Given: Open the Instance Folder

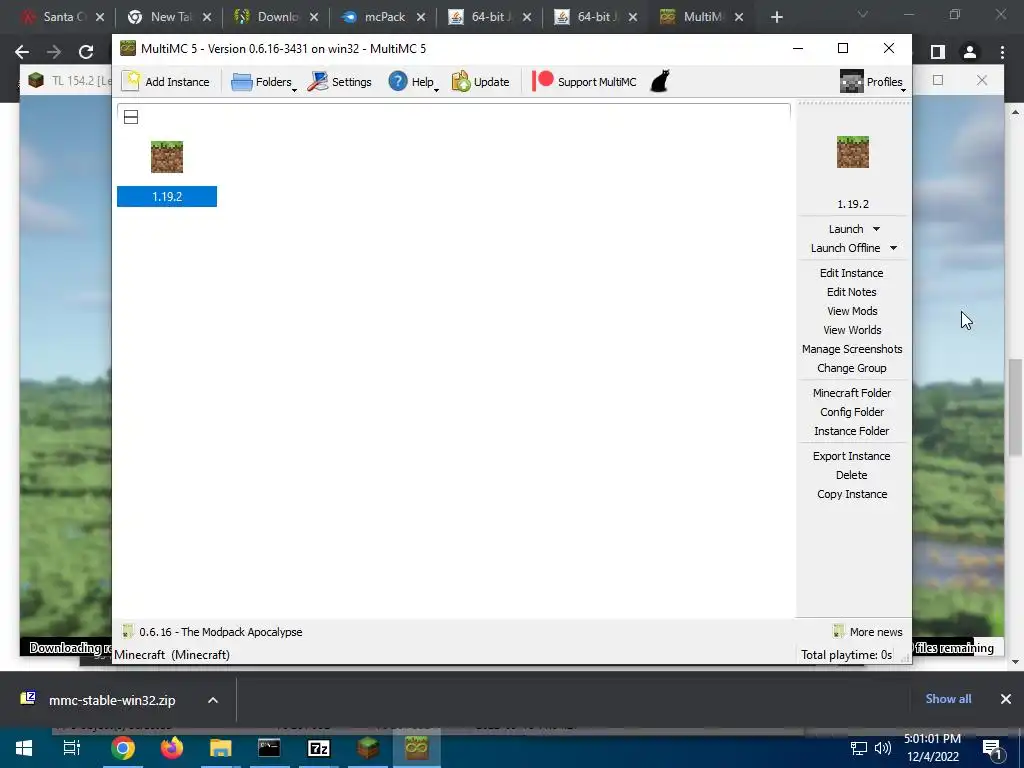Looking at the screenshot, I should 852,430.
